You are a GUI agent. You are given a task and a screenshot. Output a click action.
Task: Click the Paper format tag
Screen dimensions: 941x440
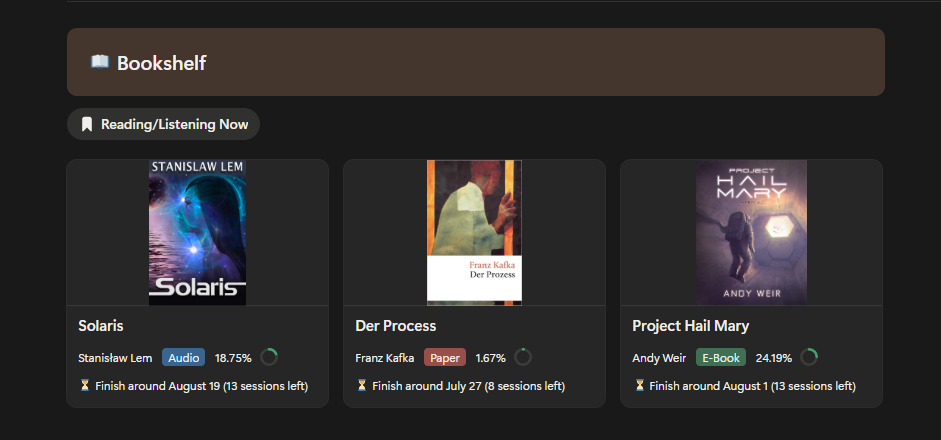[x=445, y=358]
